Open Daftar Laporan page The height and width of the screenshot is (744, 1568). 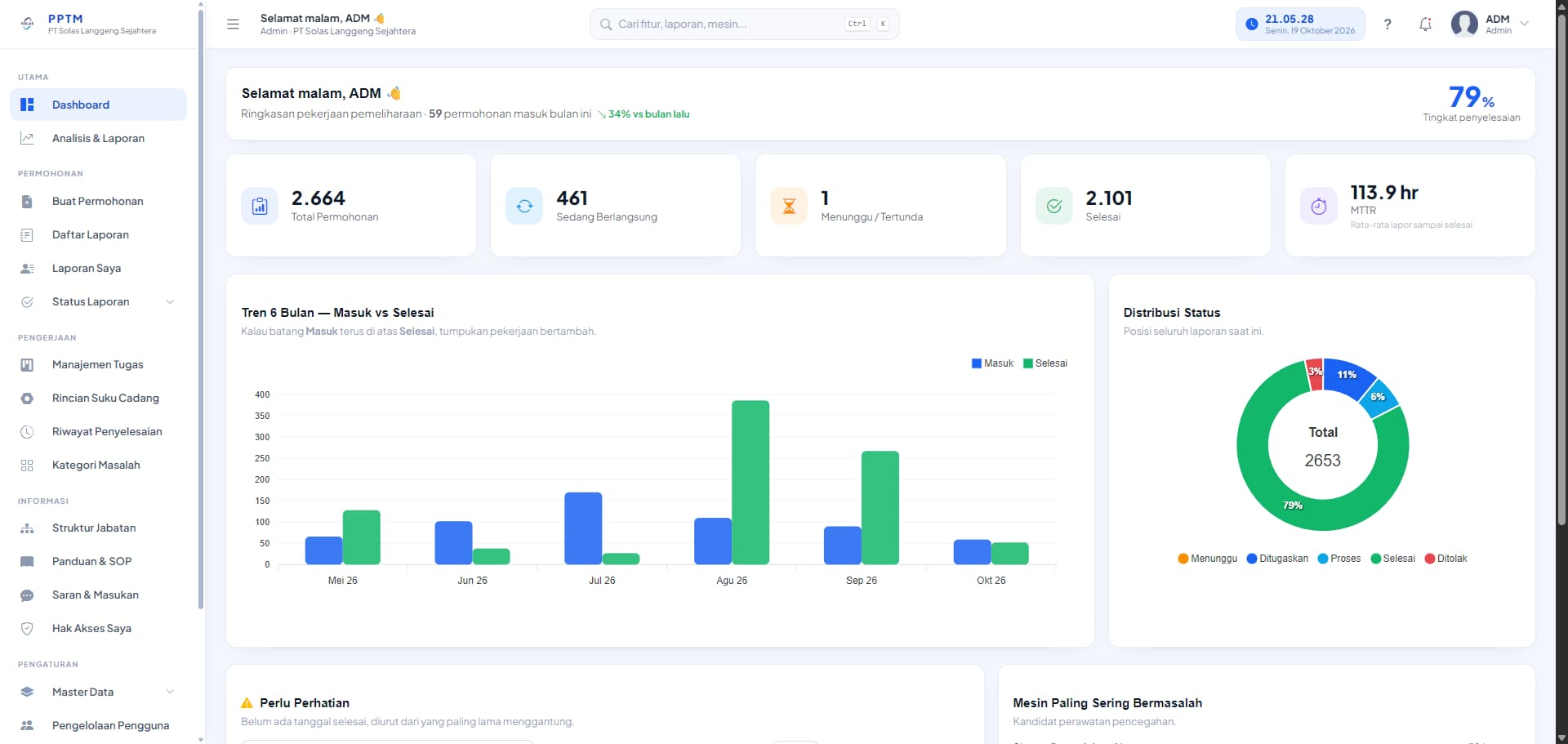(98, 234)
